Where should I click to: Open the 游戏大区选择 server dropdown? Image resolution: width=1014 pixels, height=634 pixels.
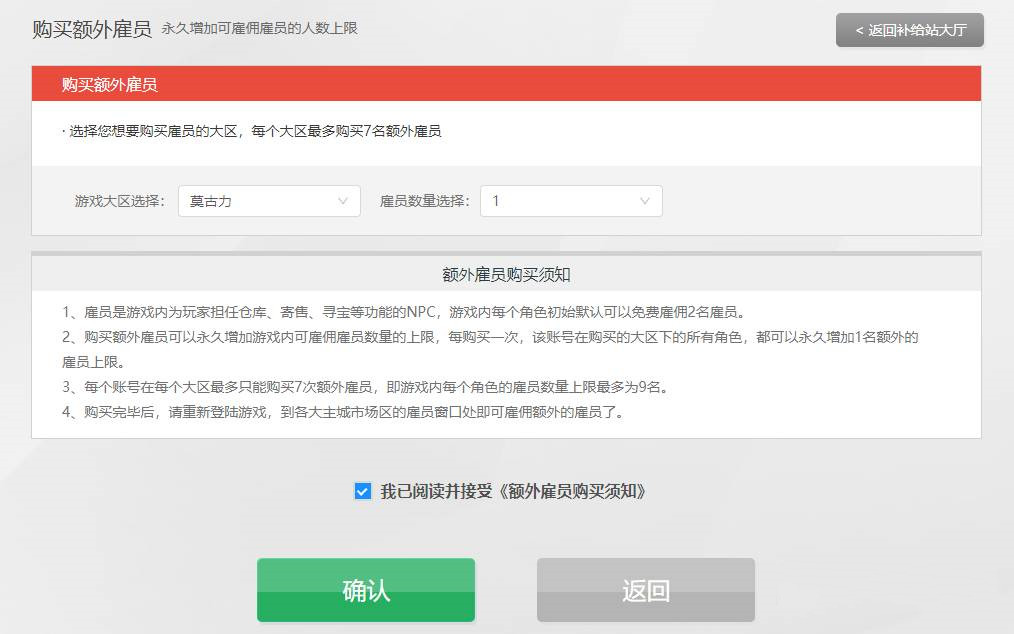[268, 201]
